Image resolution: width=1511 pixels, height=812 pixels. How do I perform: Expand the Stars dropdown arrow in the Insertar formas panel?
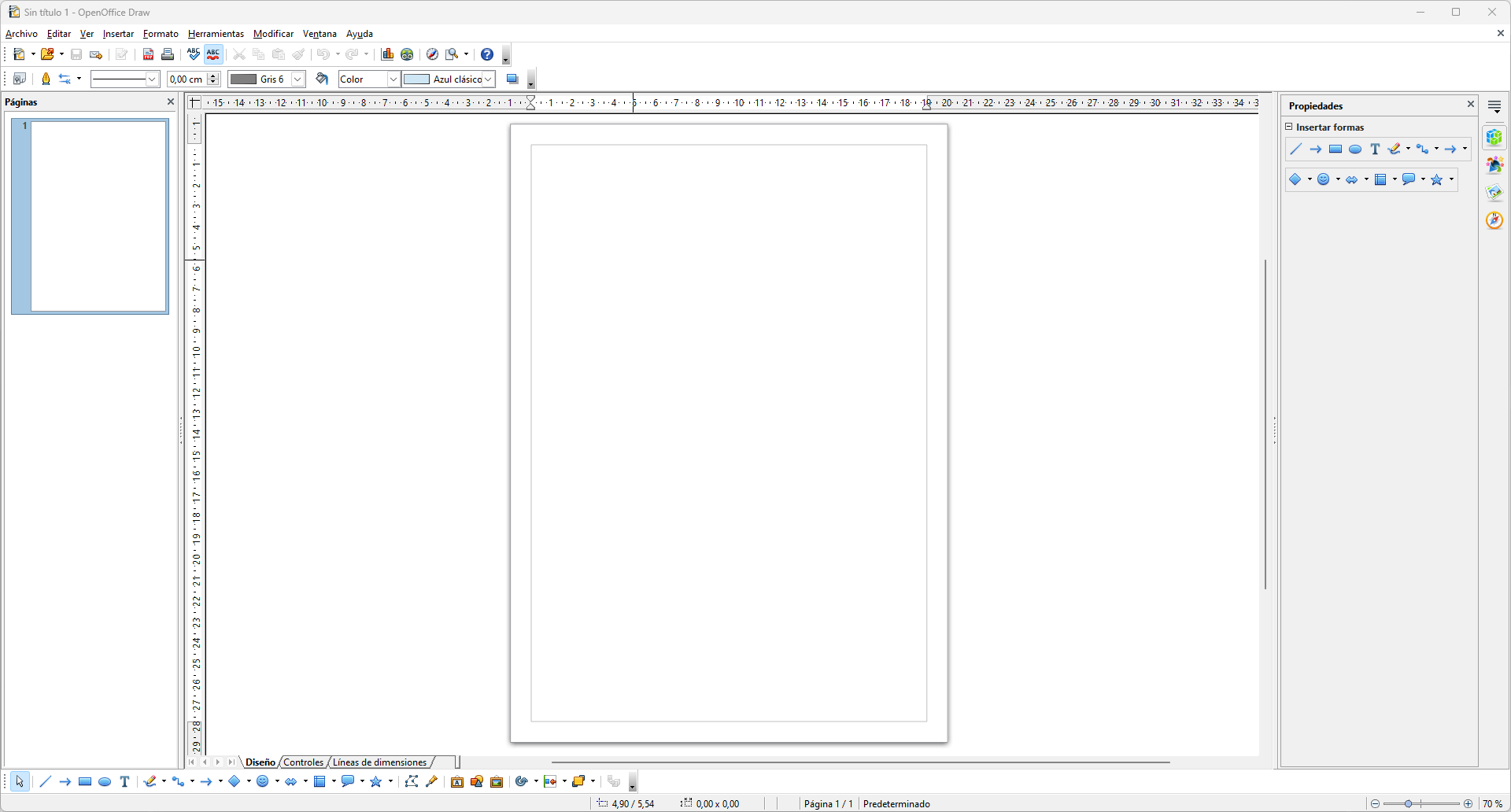(x=1452, y=179)
